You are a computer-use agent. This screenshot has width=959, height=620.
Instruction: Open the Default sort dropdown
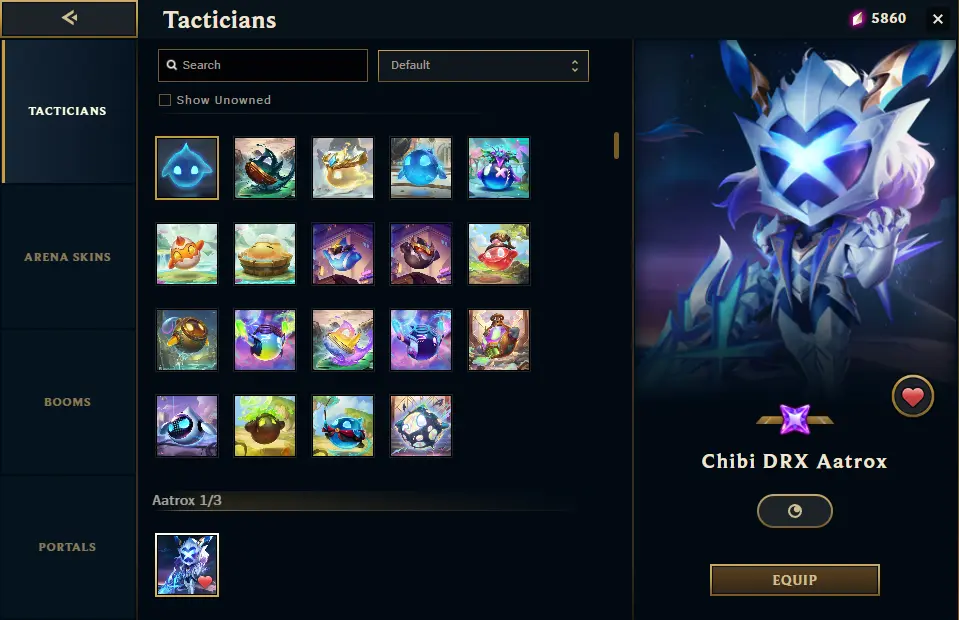click(483, 65)
